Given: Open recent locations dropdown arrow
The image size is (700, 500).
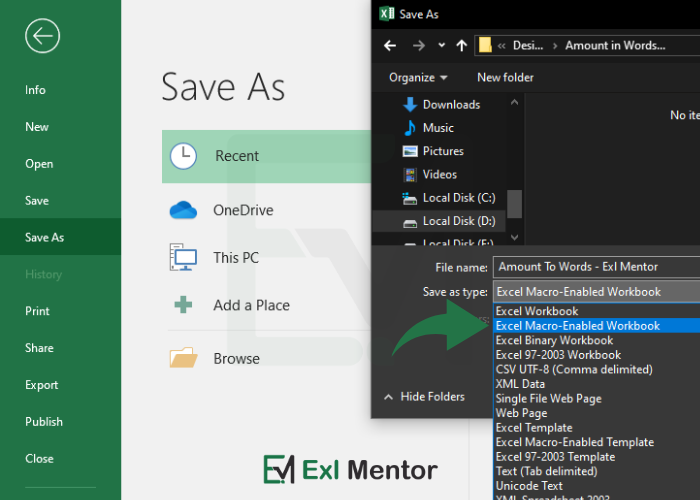Looking at the screenshot, I should click(x=442, y=45).
